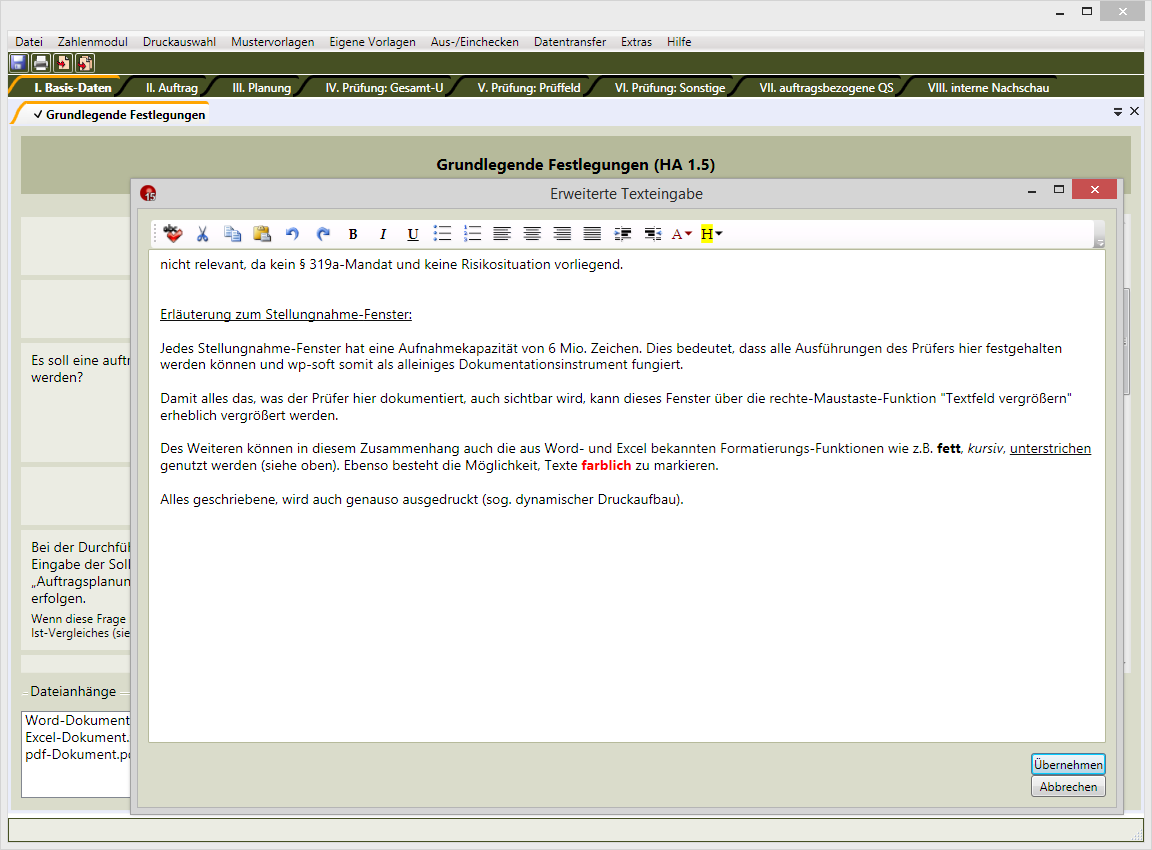
Task: Click the save icon in the main toolbar
Action: click(x=18, y=63)
